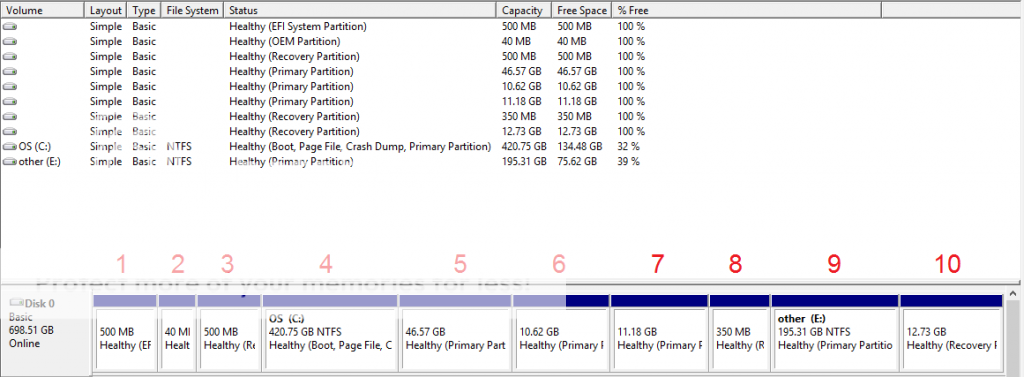The width and height of the screenshot is (1024, 377).
Task: Click the '75.62 GB' free space cell
Action: coord(577,162)
